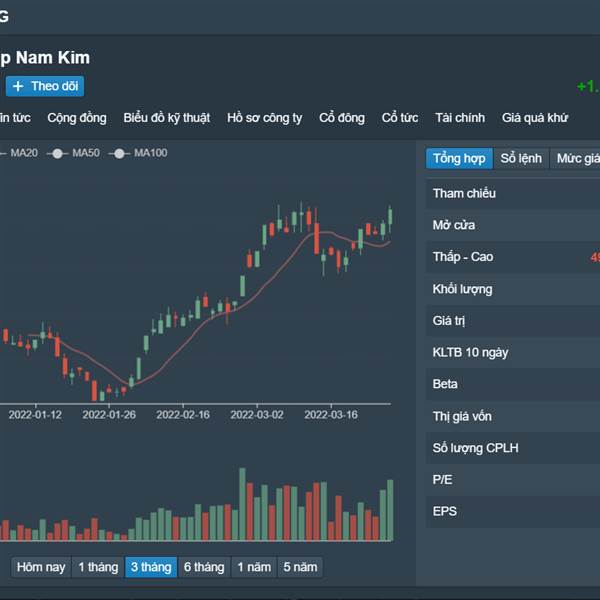
Task: Select the Sổ lệnh panel tab
Action: click(521, 158)
